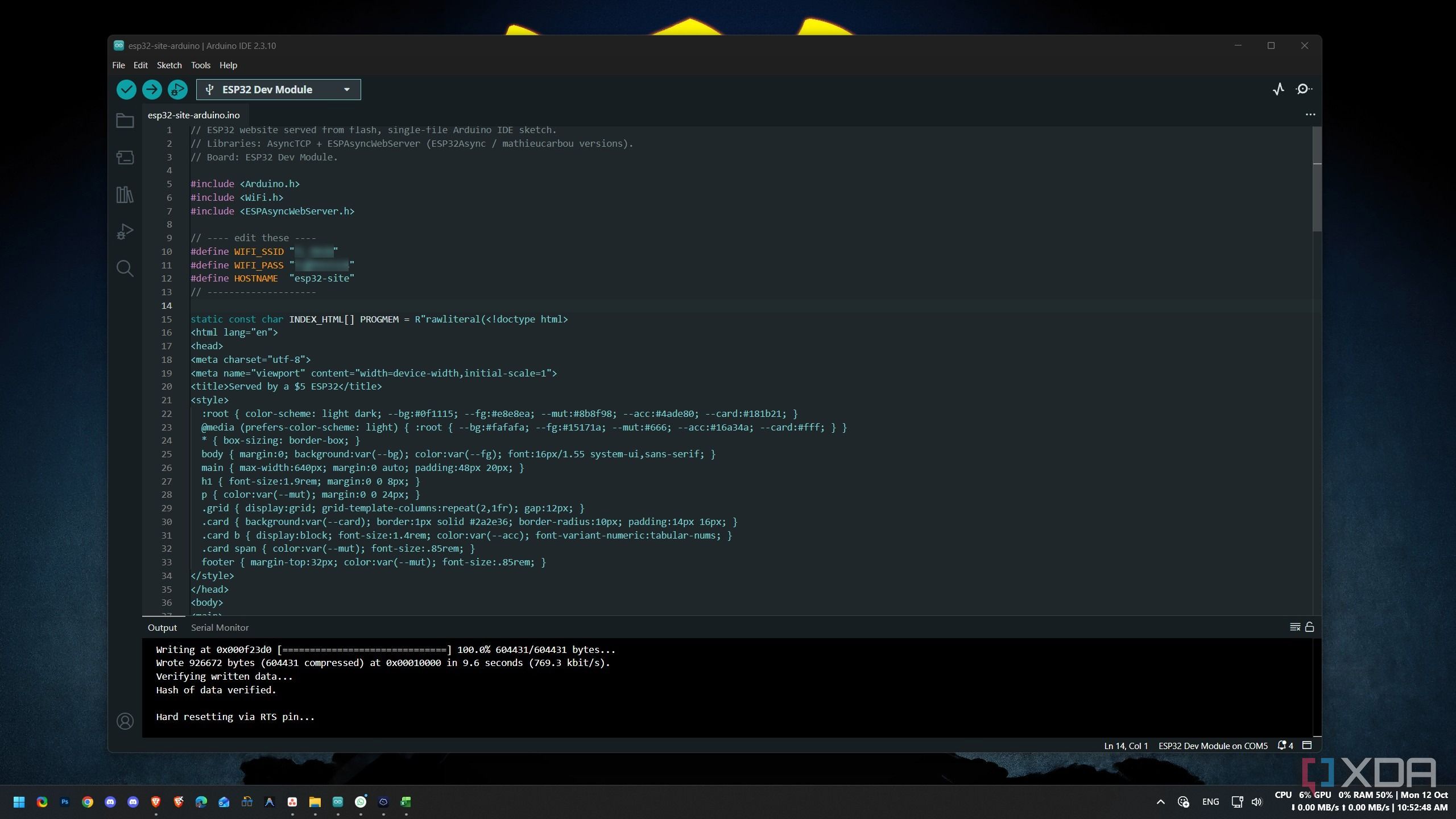Image resolution: width=1456 pixels, height=819 pixels.
Task: Open the Serial Monitor magnifier icon
Action: [1304, 89]
